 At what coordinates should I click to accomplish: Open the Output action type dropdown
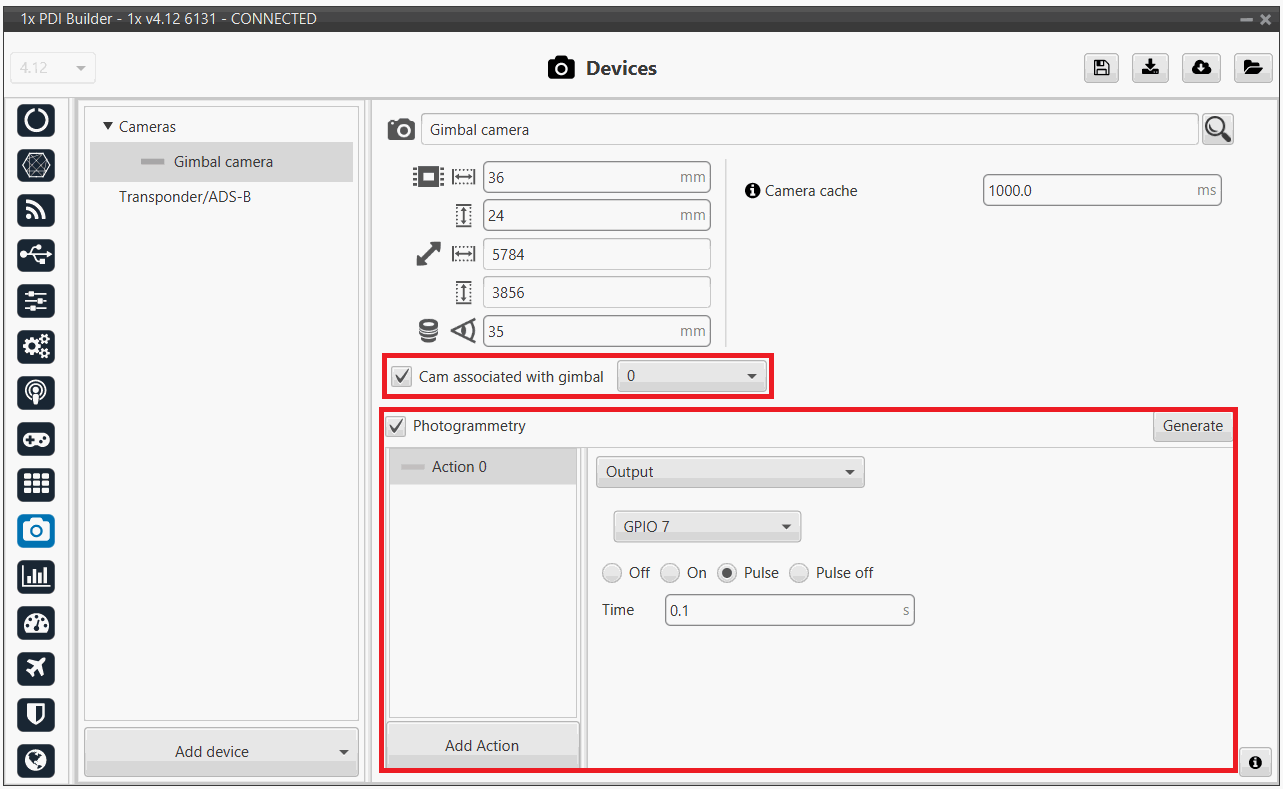coord(730,472)
